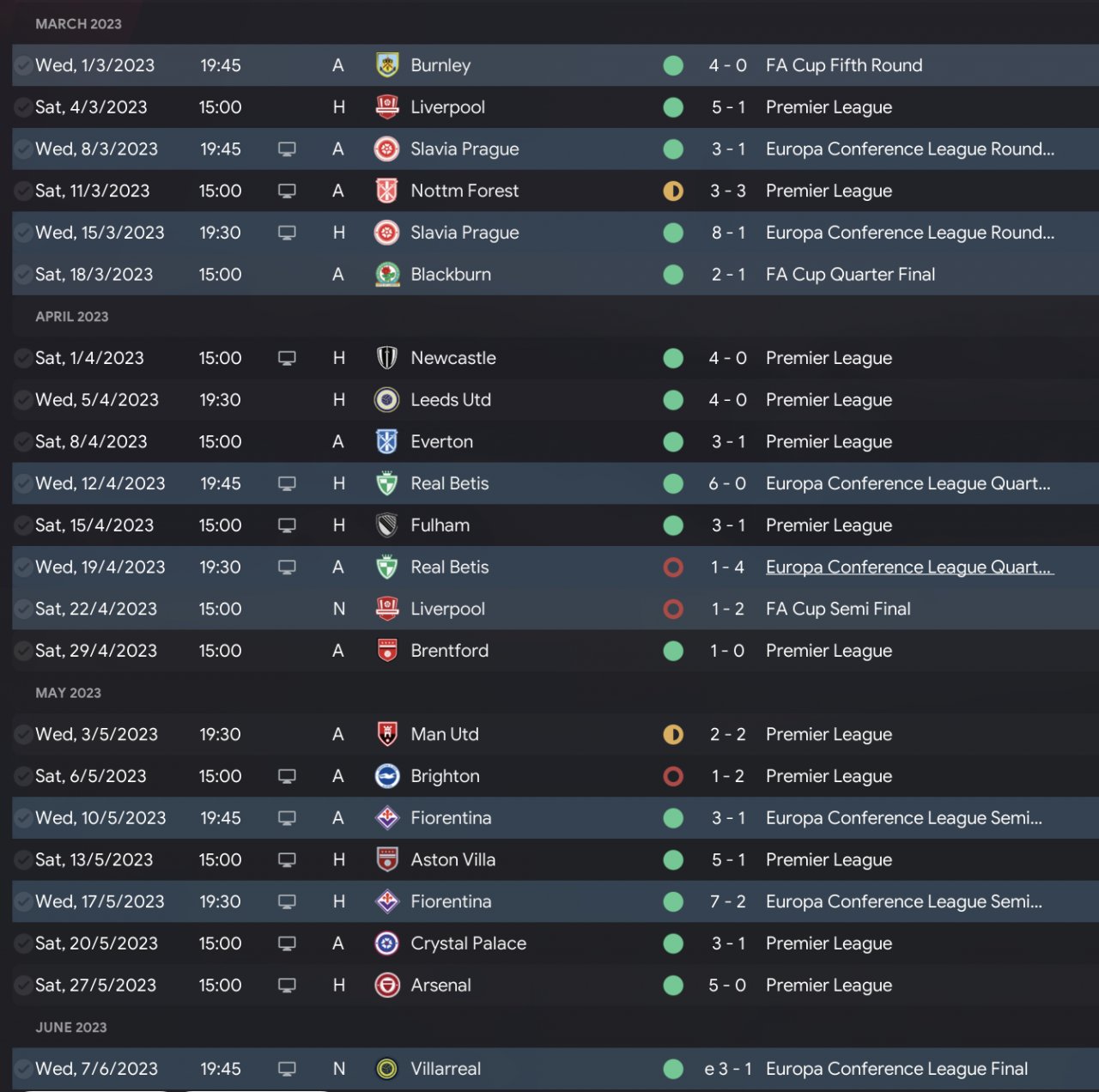Open the FA Cup Semi Final competition link
Image resolution: width=1099 pixels, height=1092 pixels.
pyautogui.click(x=838, y=609)
